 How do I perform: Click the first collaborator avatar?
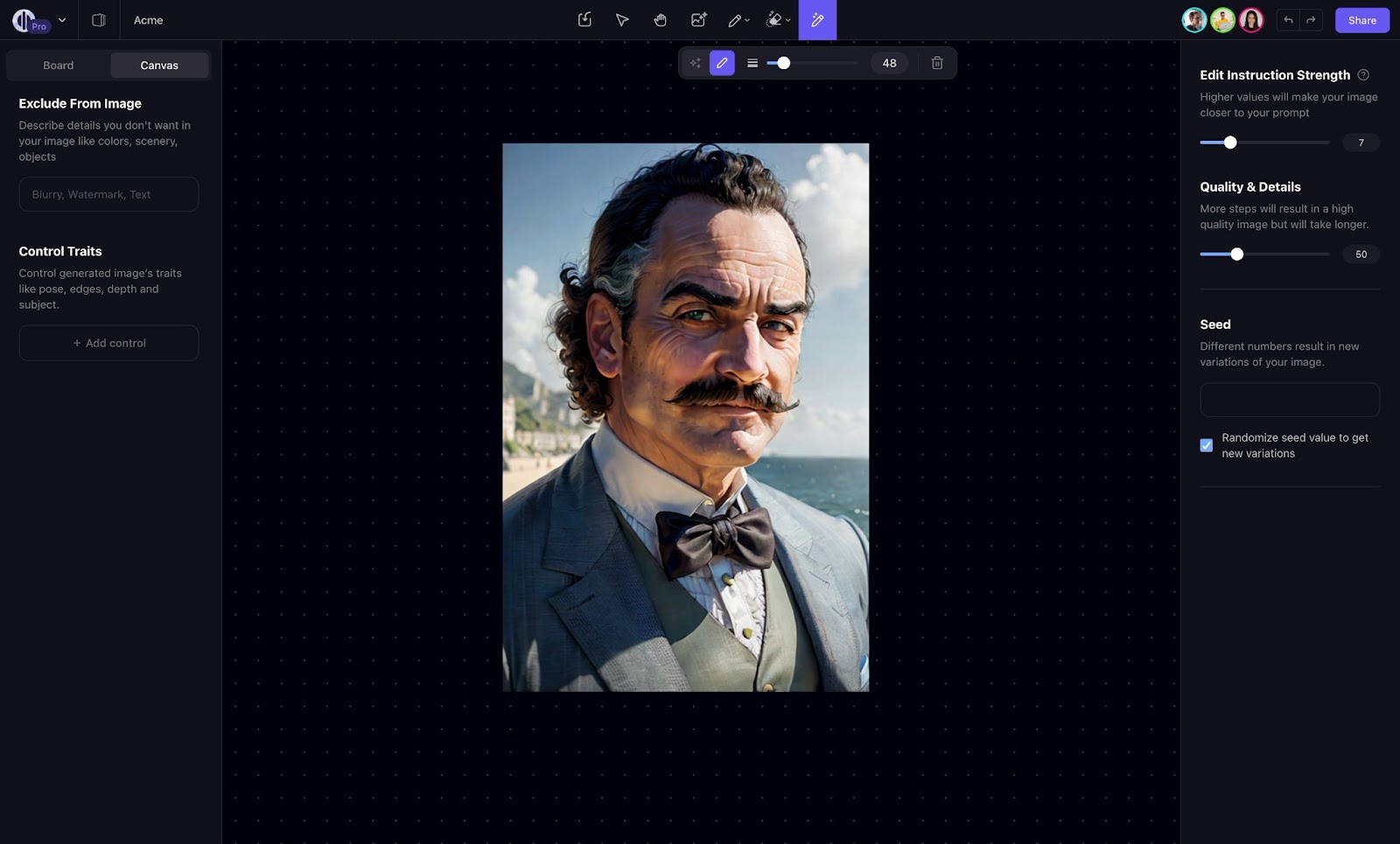click(x=1194, y=20)
